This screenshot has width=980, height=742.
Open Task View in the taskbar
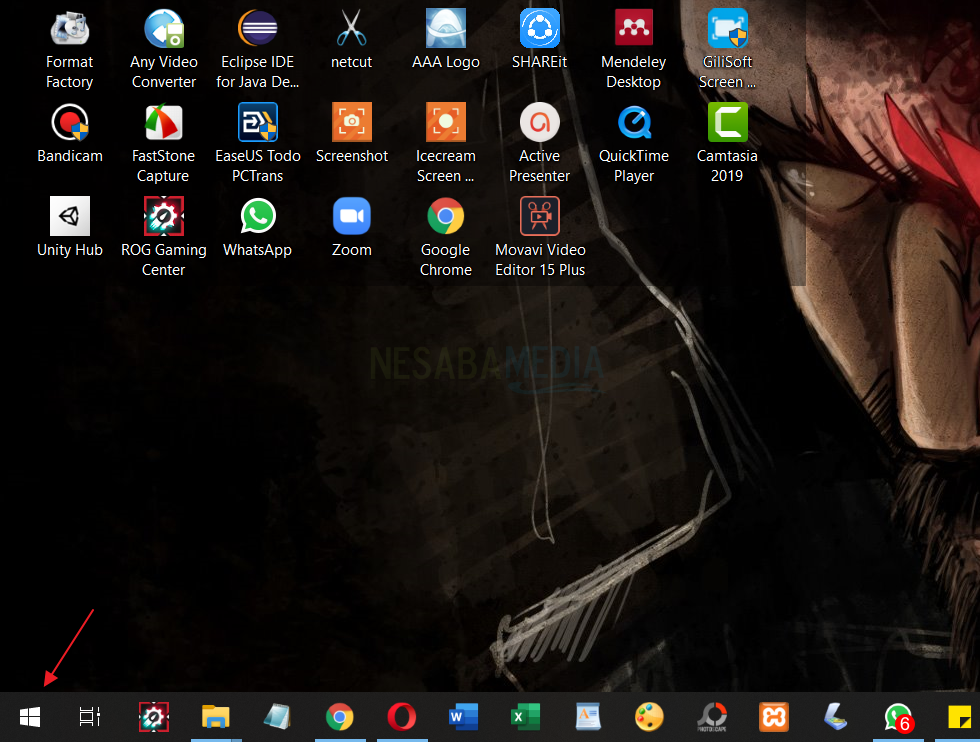(90, 717)
